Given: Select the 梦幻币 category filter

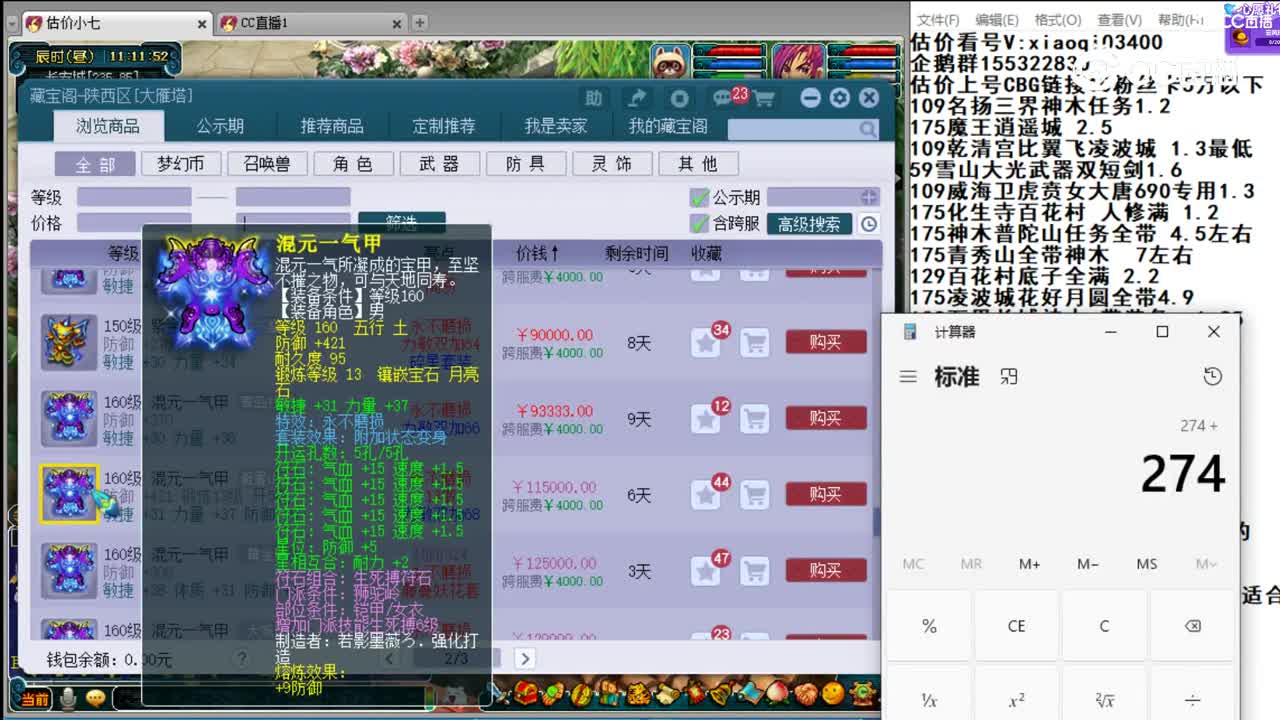Looking at the screenshot, I should coord(181,164).
